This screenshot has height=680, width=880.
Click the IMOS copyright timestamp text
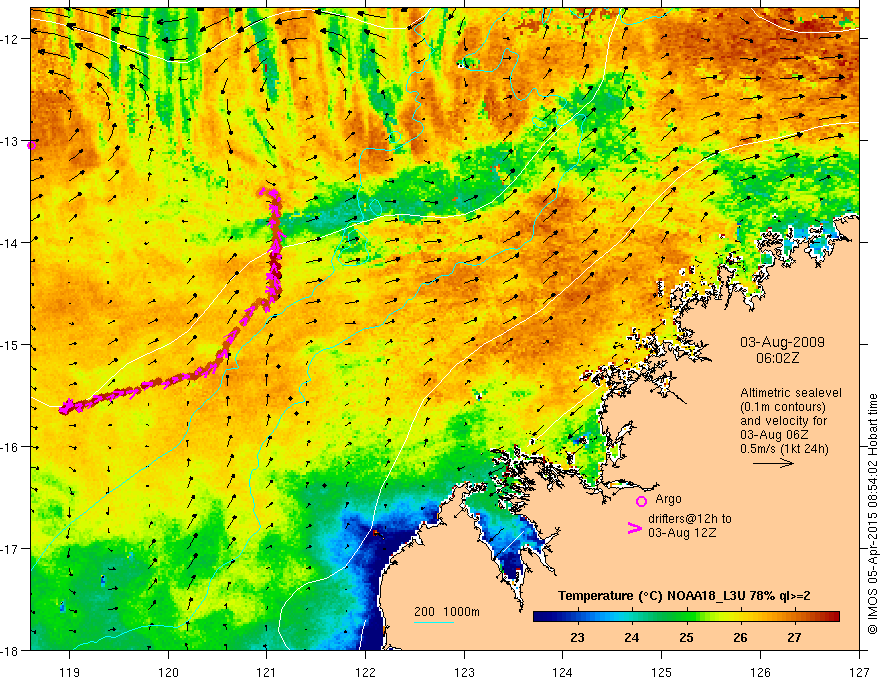(873, 514)
